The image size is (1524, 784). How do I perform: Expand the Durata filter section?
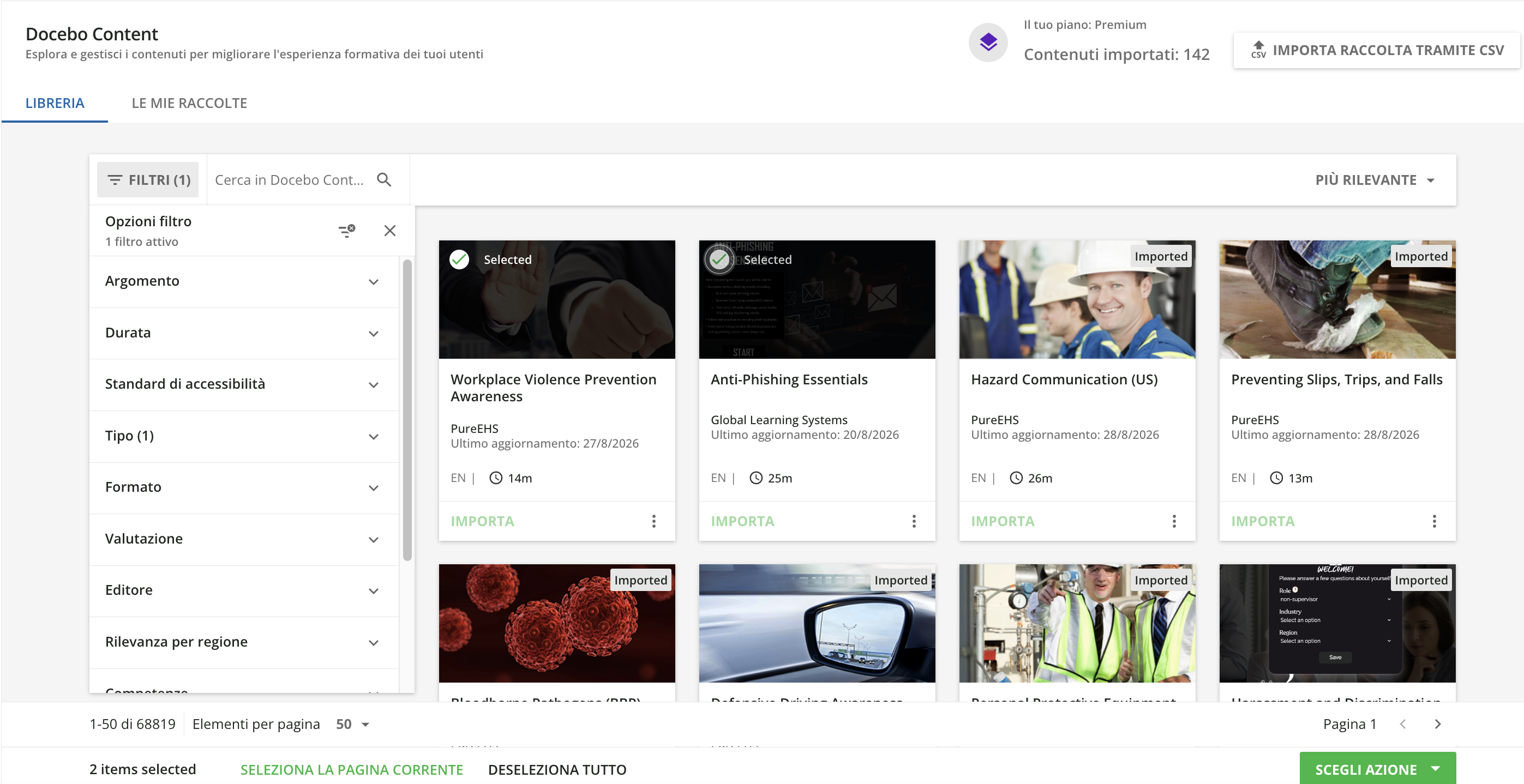point(244,333)
